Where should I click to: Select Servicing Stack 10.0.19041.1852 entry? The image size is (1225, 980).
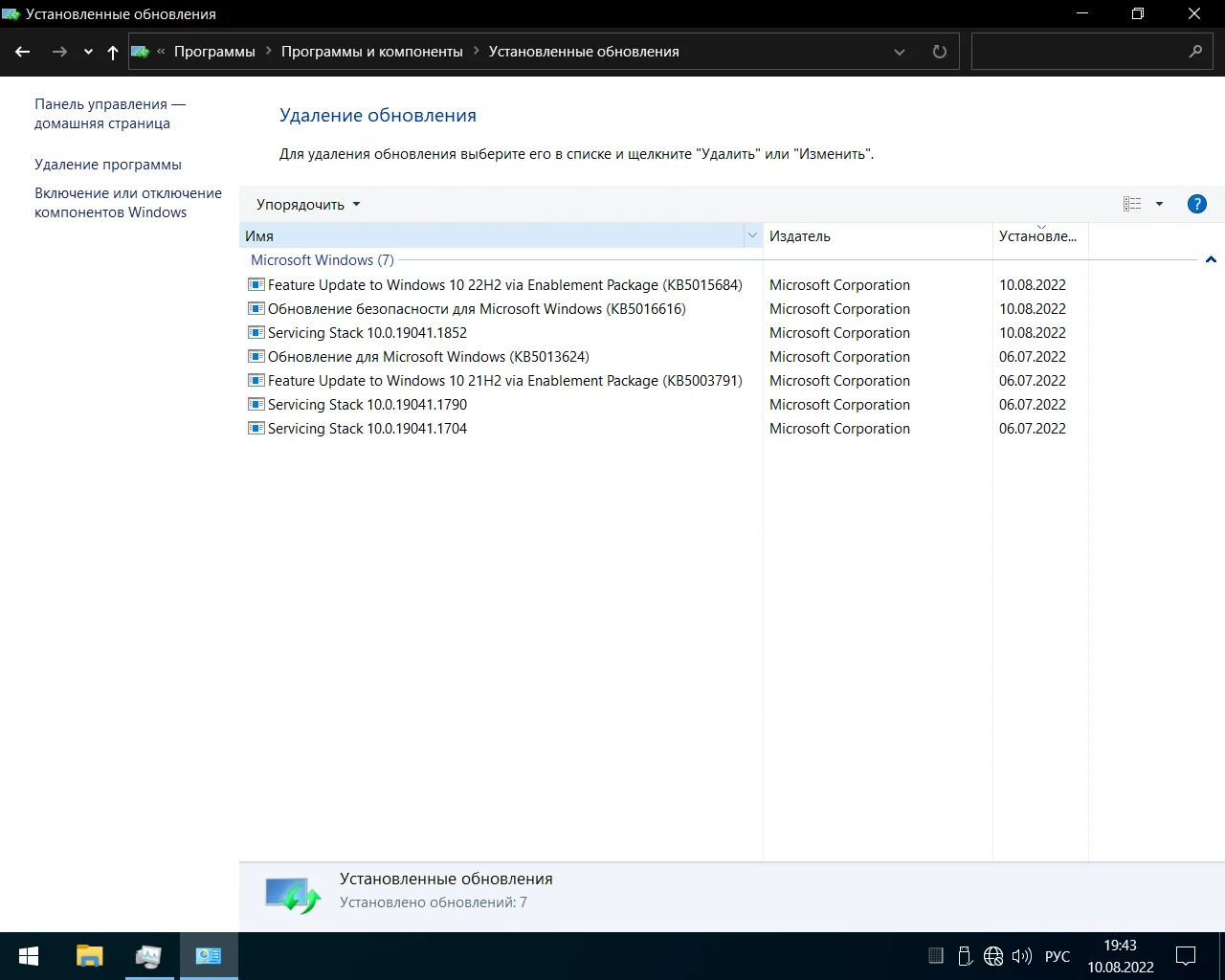367,333
